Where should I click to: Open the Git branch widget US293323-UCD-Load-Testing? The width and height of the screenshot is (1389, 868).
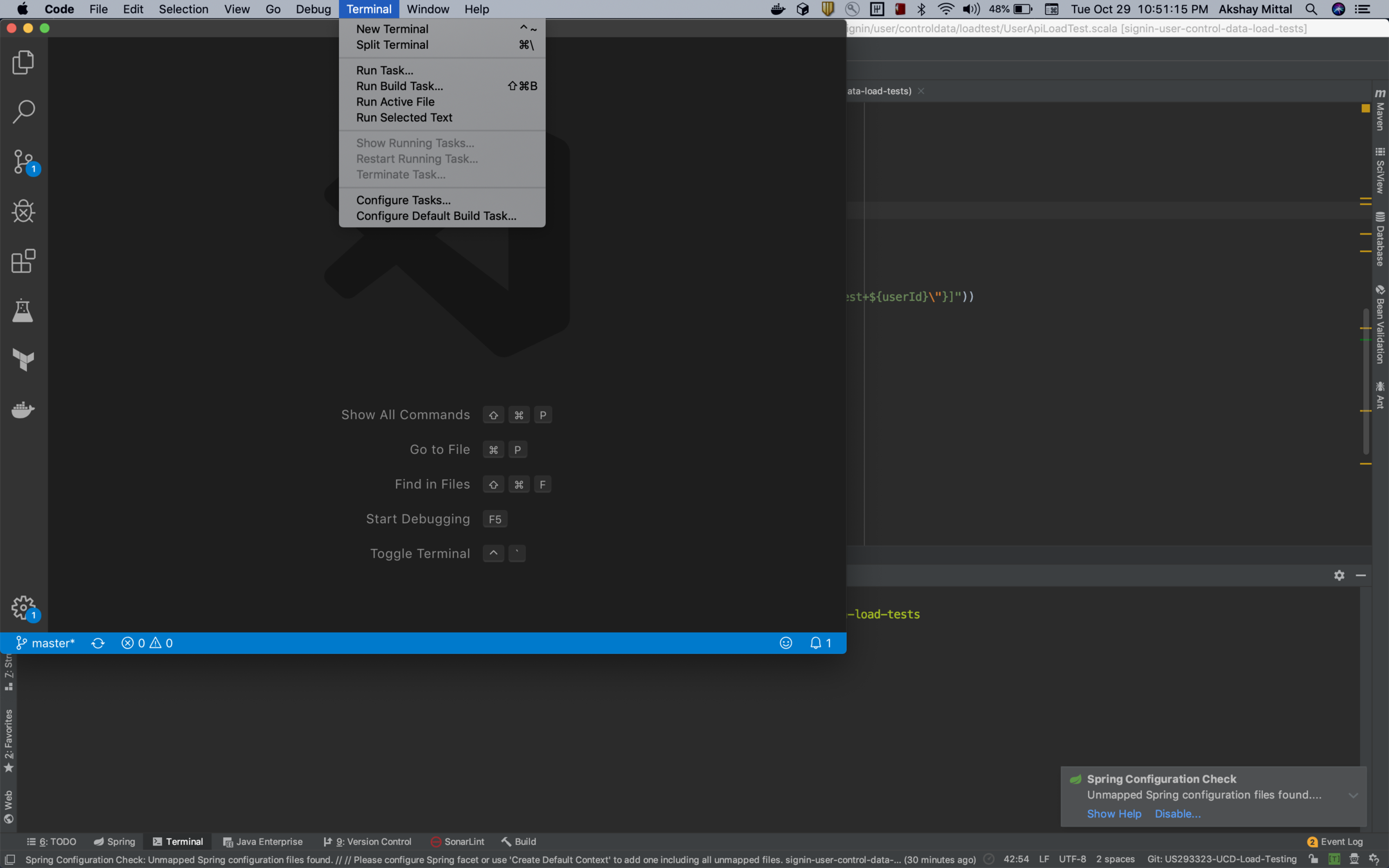pos(1221,859)
